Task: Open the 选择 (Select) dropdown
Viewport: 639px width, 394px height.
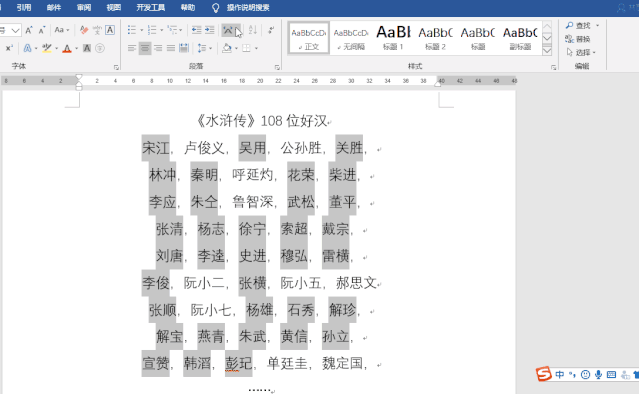Action: tap(581, 52)
